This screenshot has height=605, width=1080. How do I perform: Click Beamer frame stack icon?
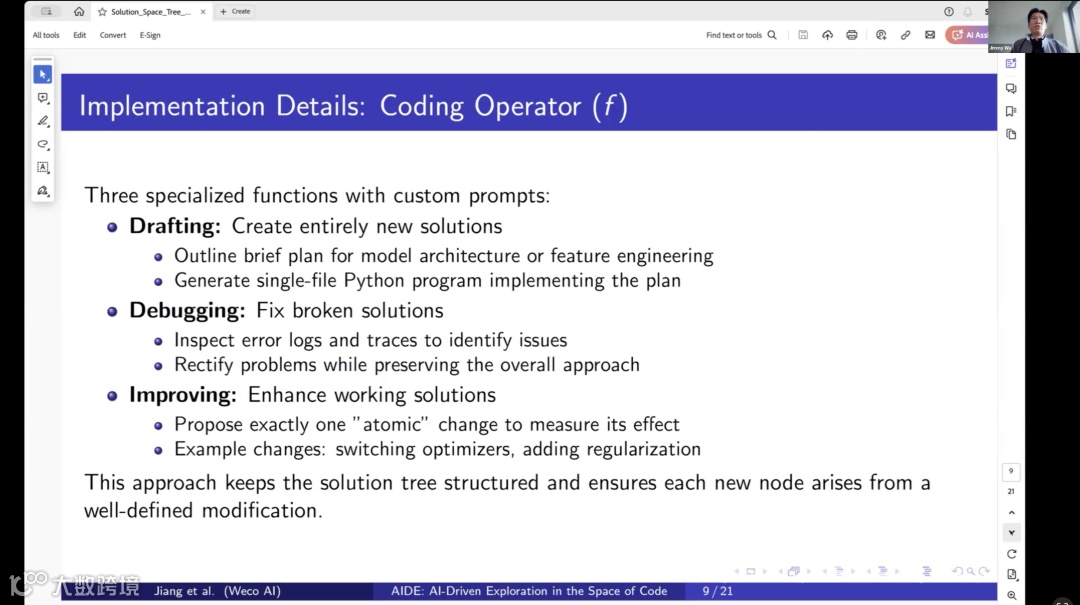[794, 571]
